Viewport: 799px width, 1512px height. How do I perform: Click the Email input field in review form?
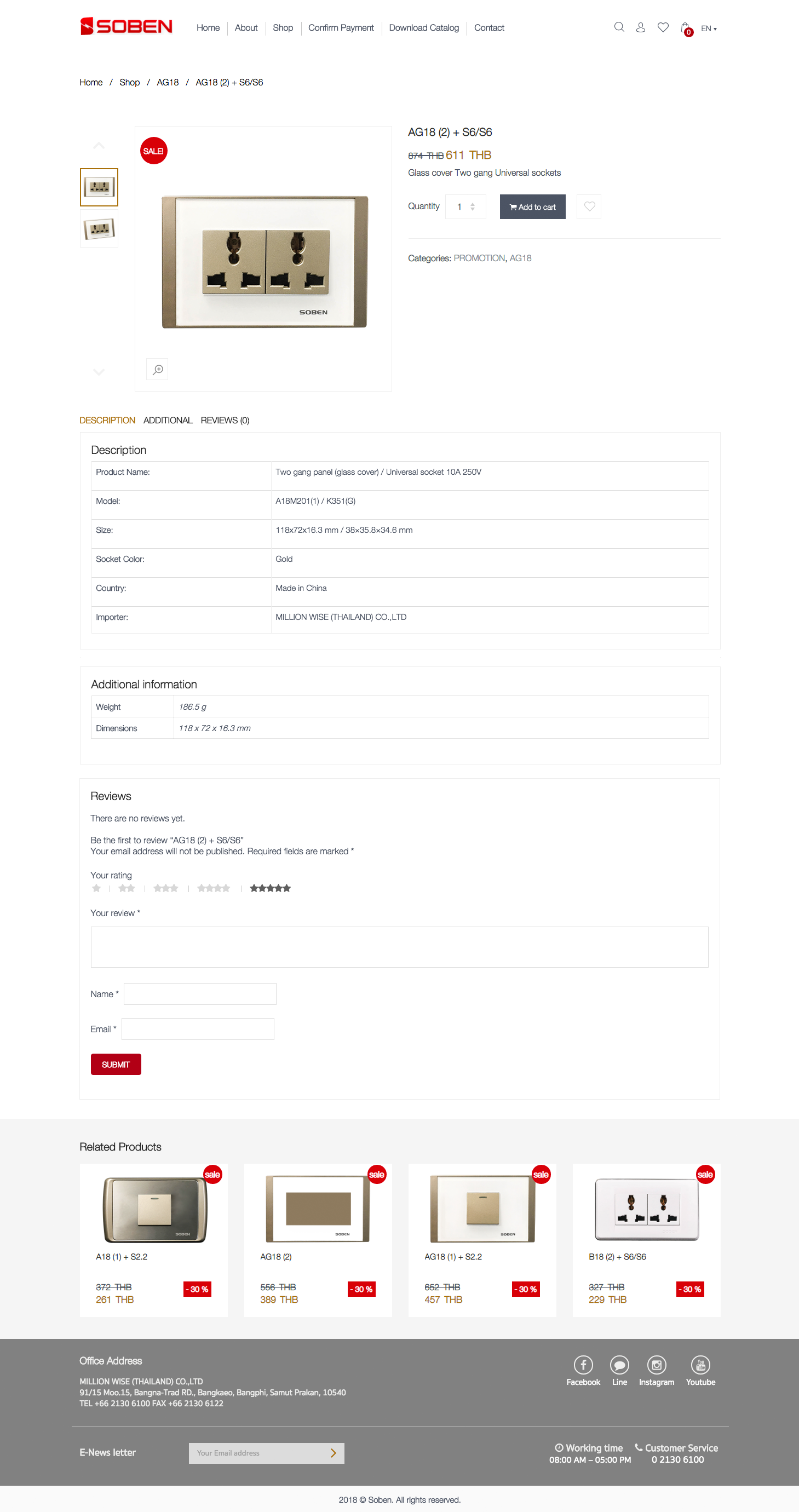(198, 1029)
